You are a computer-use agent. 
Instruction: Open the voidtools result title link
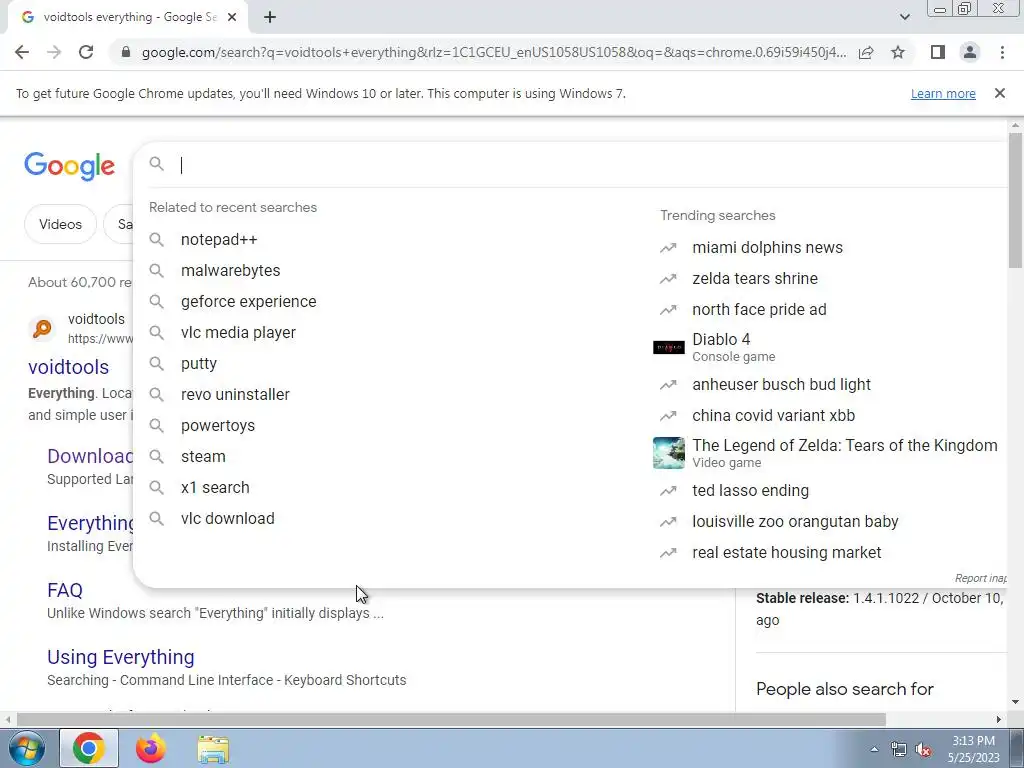click(69, 367)
